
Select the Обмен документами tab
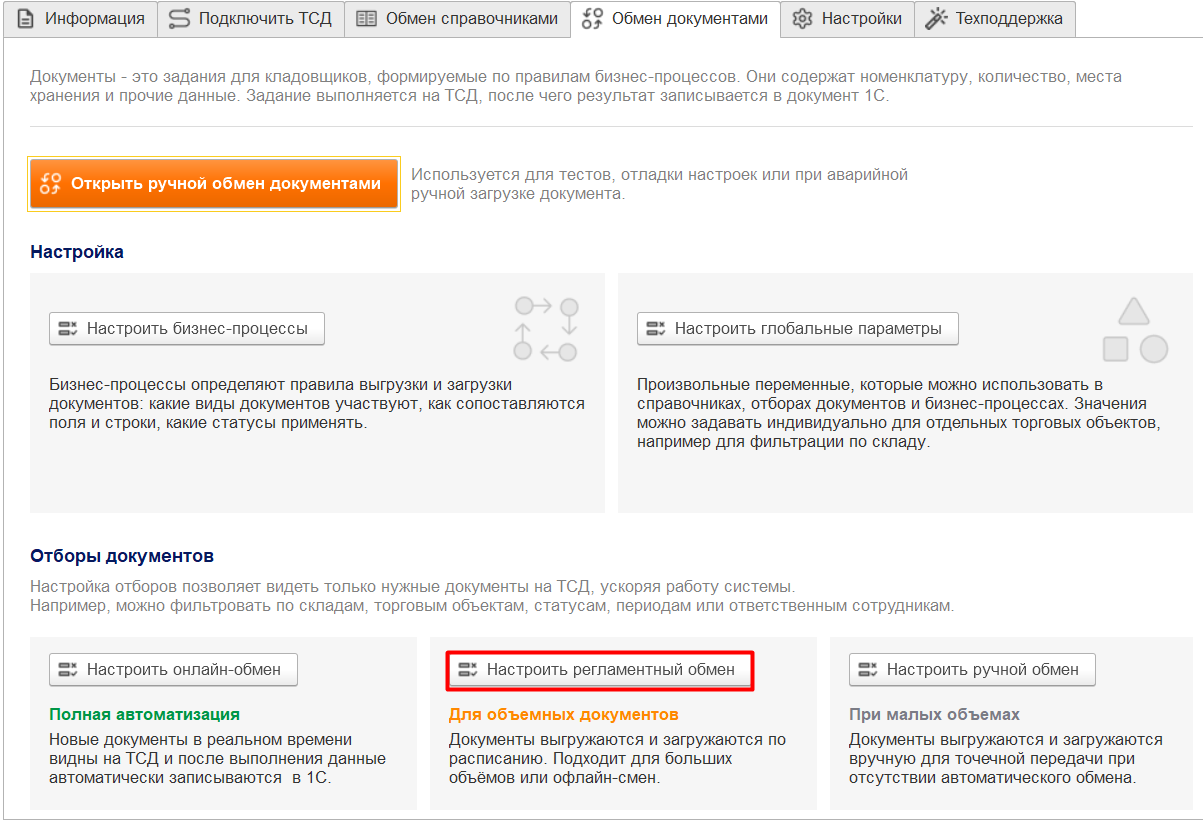[675, 19]
